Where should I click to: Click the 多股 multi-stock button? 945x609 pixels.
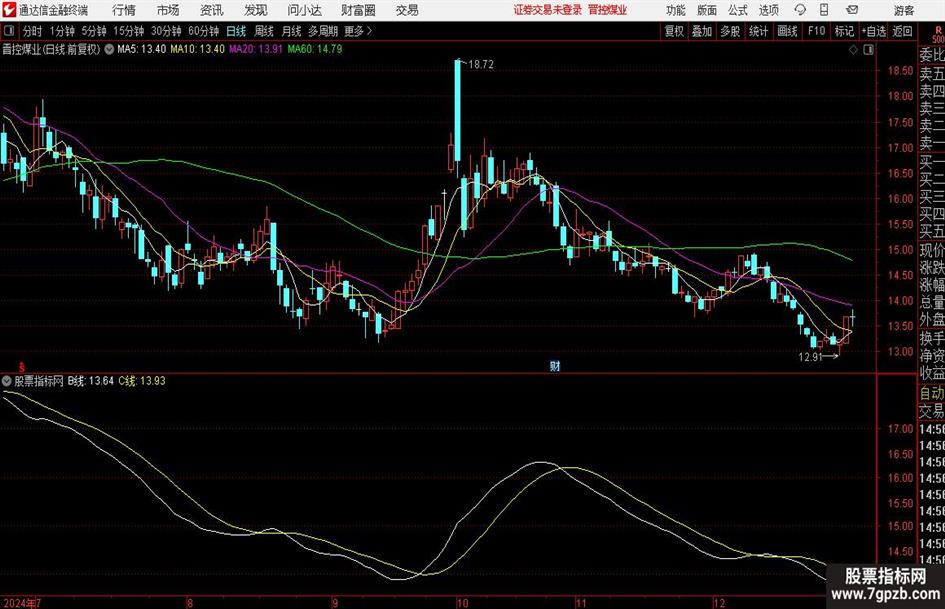pyautogui.click(x=730, y=31)
